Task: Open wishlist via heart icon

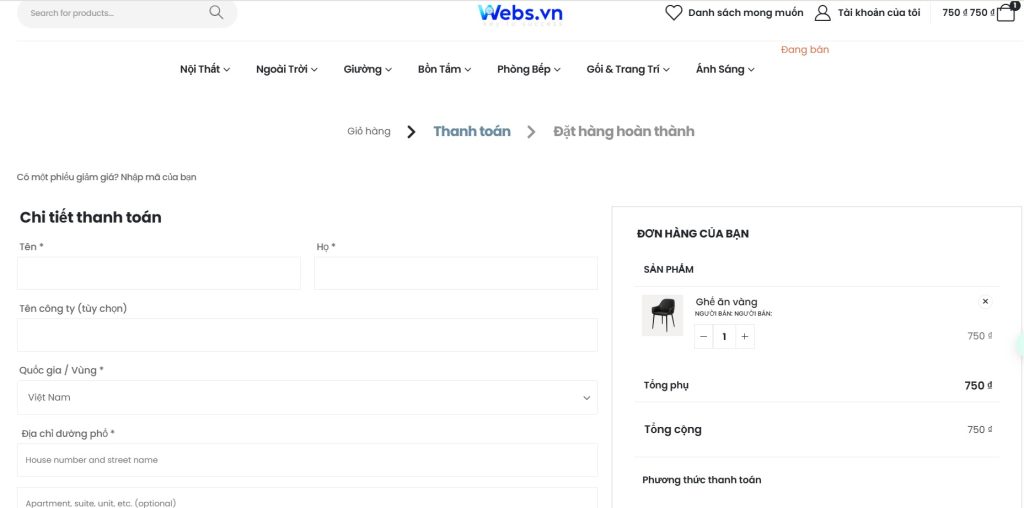Action: point(674,13)
